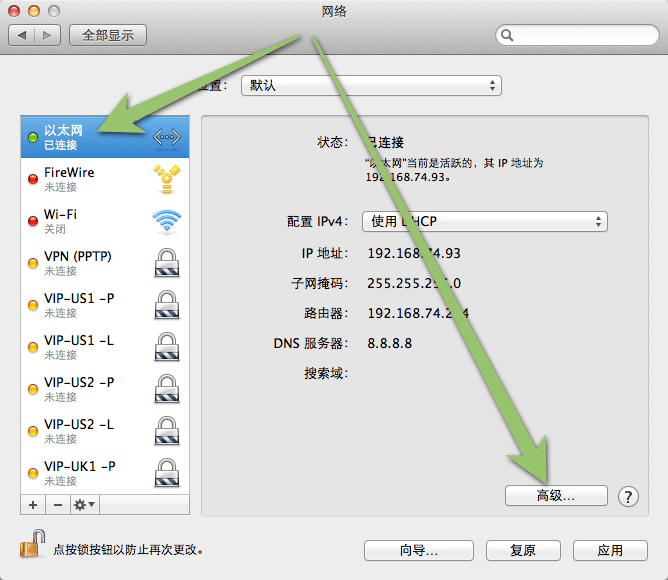
Task: Select the Ethernet 以太网 service in the sidebar
Action: coord(105,137)
